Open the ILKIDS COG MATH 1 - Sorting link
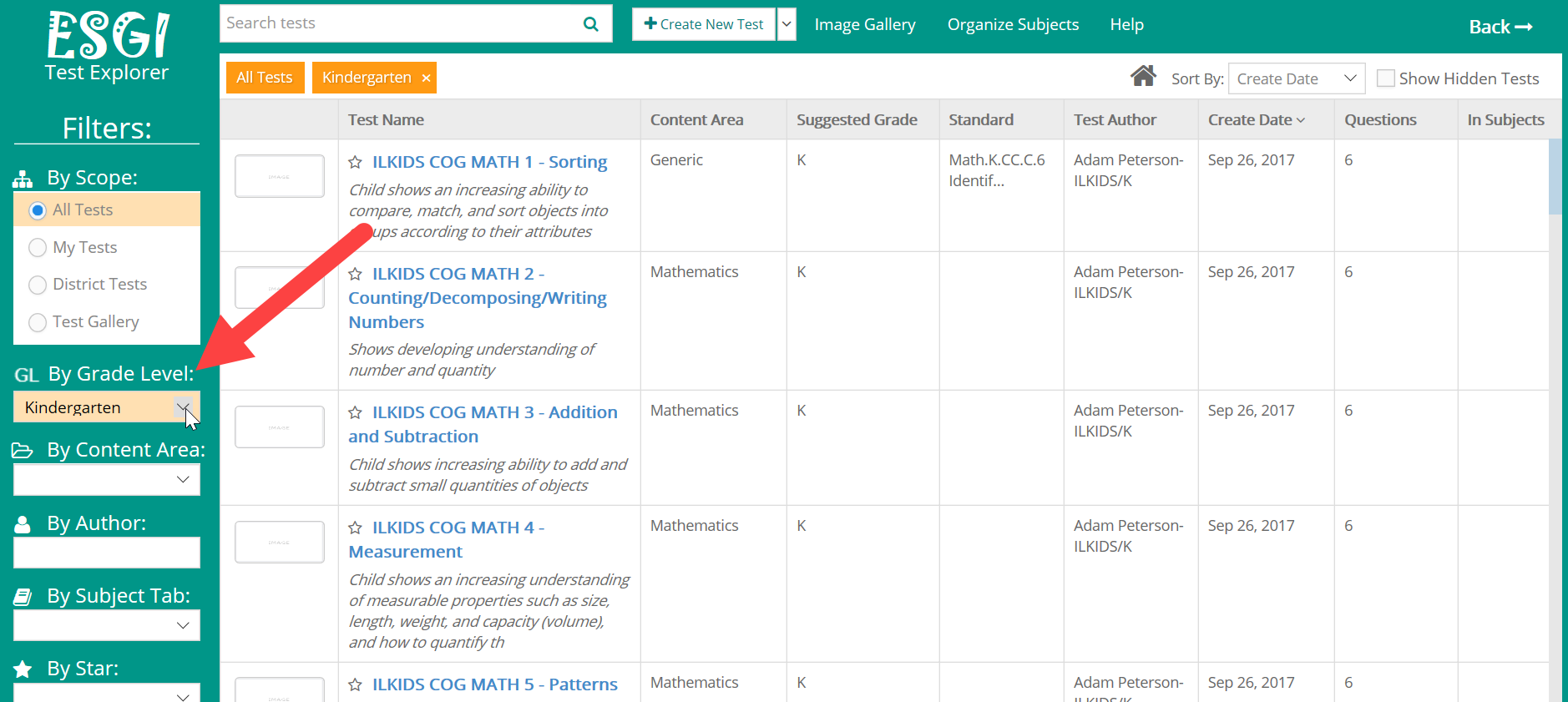The height and width of the screenshot is (702, 1568). coord(489,162)
